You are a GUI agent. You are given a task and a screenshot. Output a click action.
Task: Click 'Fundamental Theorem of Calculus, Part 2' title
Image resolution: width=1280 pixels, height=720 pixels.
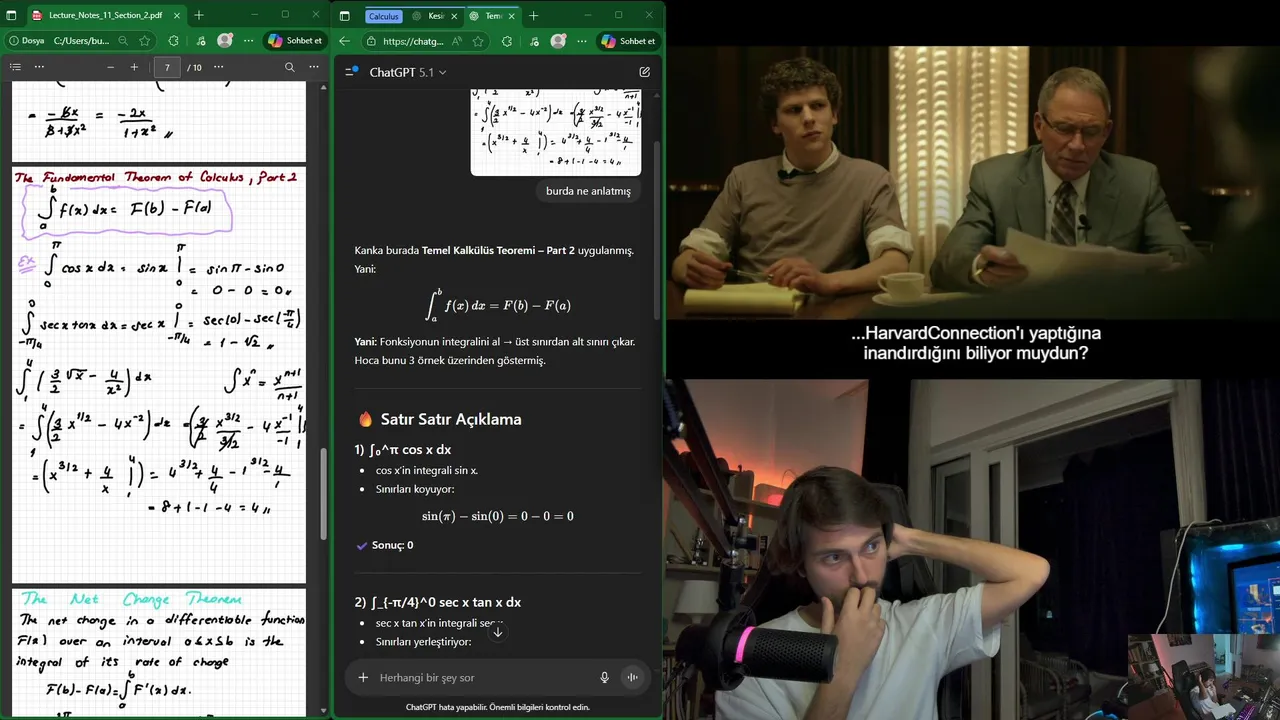coord(156,178)
